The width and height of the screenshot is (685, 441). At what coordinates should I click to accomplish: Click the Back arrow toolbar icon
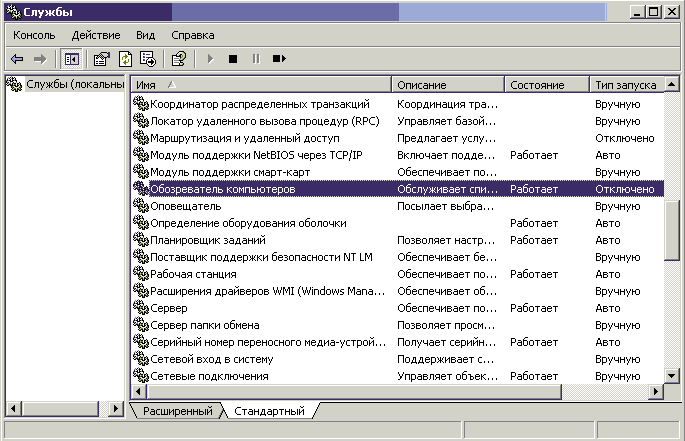pyautogui.click(x=17, y=59)
